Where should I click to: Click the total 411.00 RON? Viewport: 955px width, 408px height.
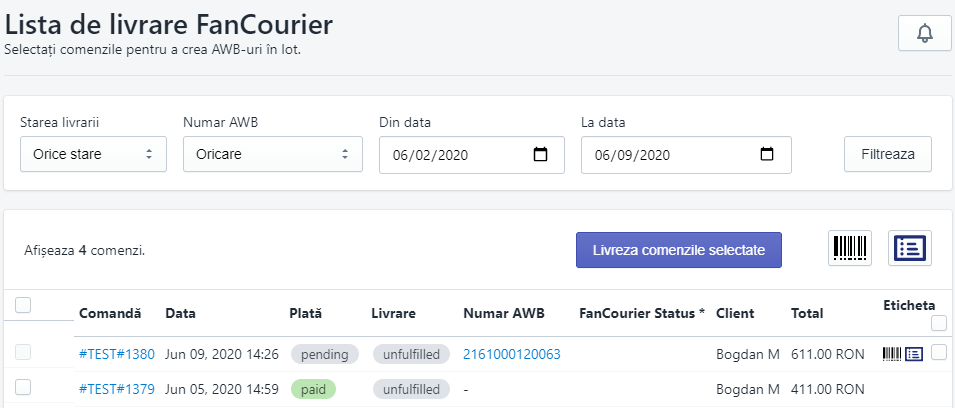[x=828, y=389]
